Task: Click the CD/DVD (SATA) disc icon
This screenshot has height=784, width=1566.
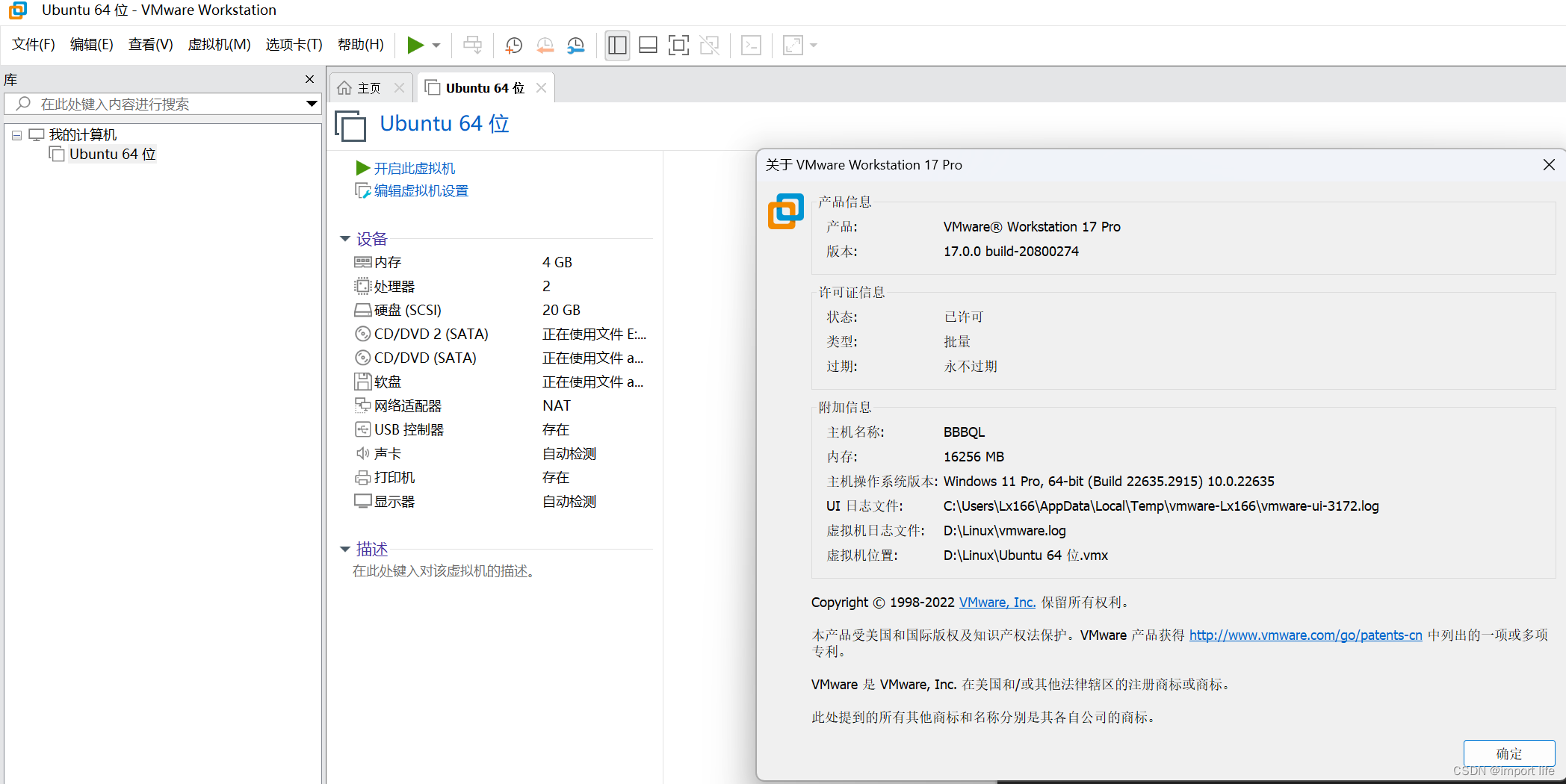Action: [363, 358]
